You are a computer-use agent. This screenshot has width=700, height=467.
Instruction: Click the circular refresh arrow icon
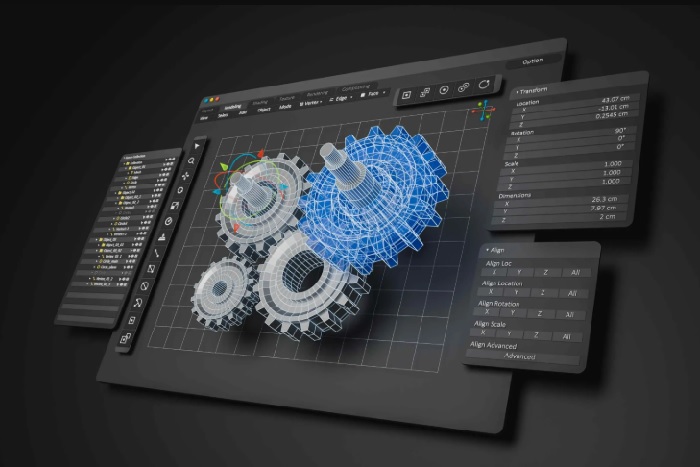pos(485,85)
